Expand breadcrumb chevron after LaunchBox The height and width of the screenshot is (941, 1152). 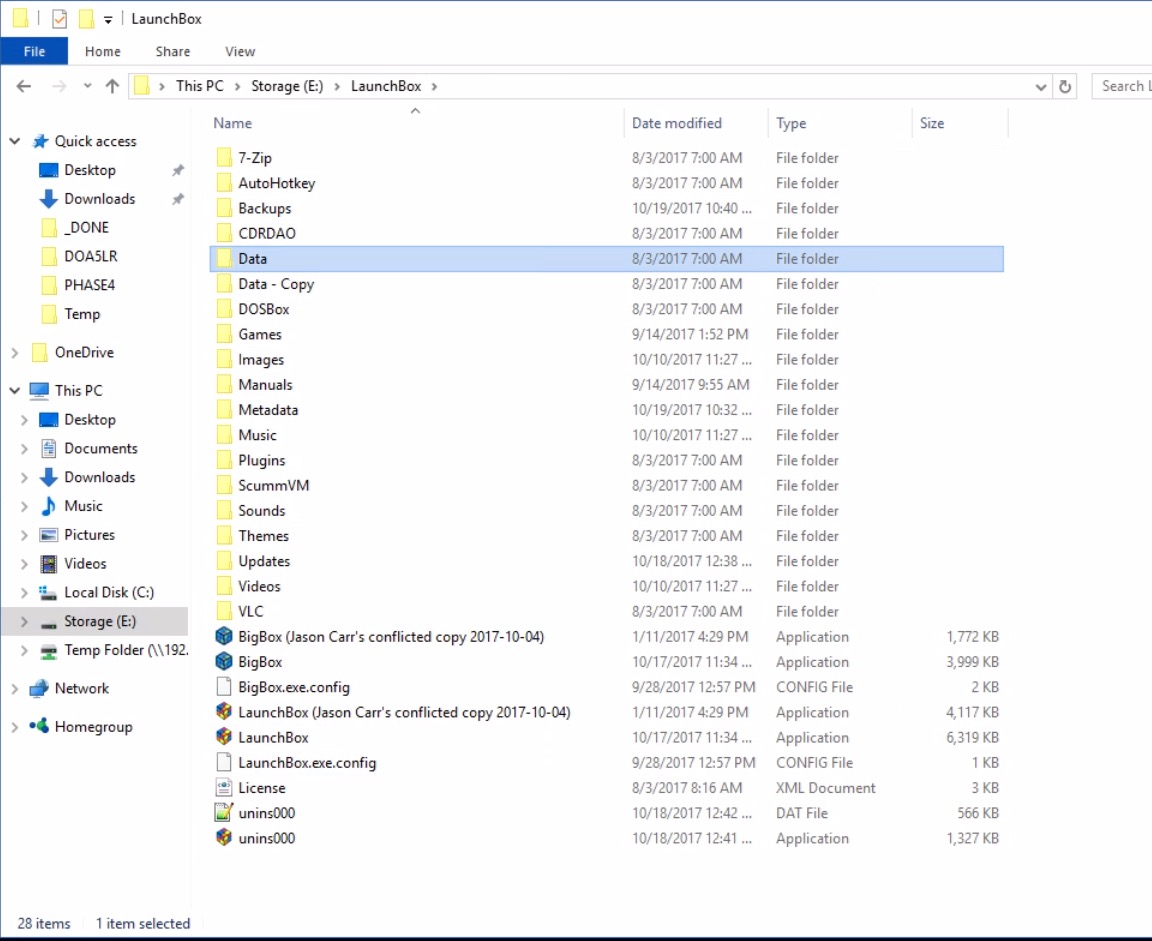click(x=434, y=87)
